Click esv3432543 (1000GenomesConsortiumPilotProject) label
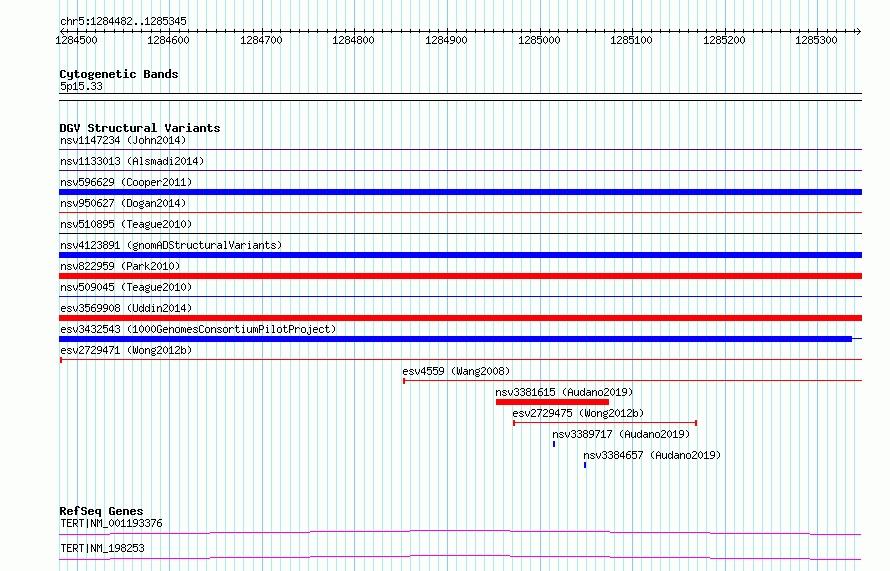Screen dimensions: 890x571 pos(198,329)
